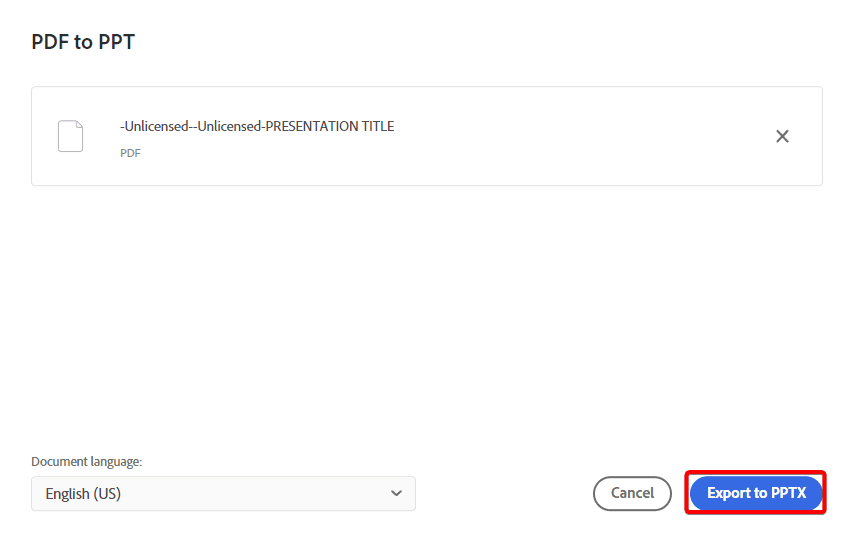Select the English (US) language field text

coord(83,493)
